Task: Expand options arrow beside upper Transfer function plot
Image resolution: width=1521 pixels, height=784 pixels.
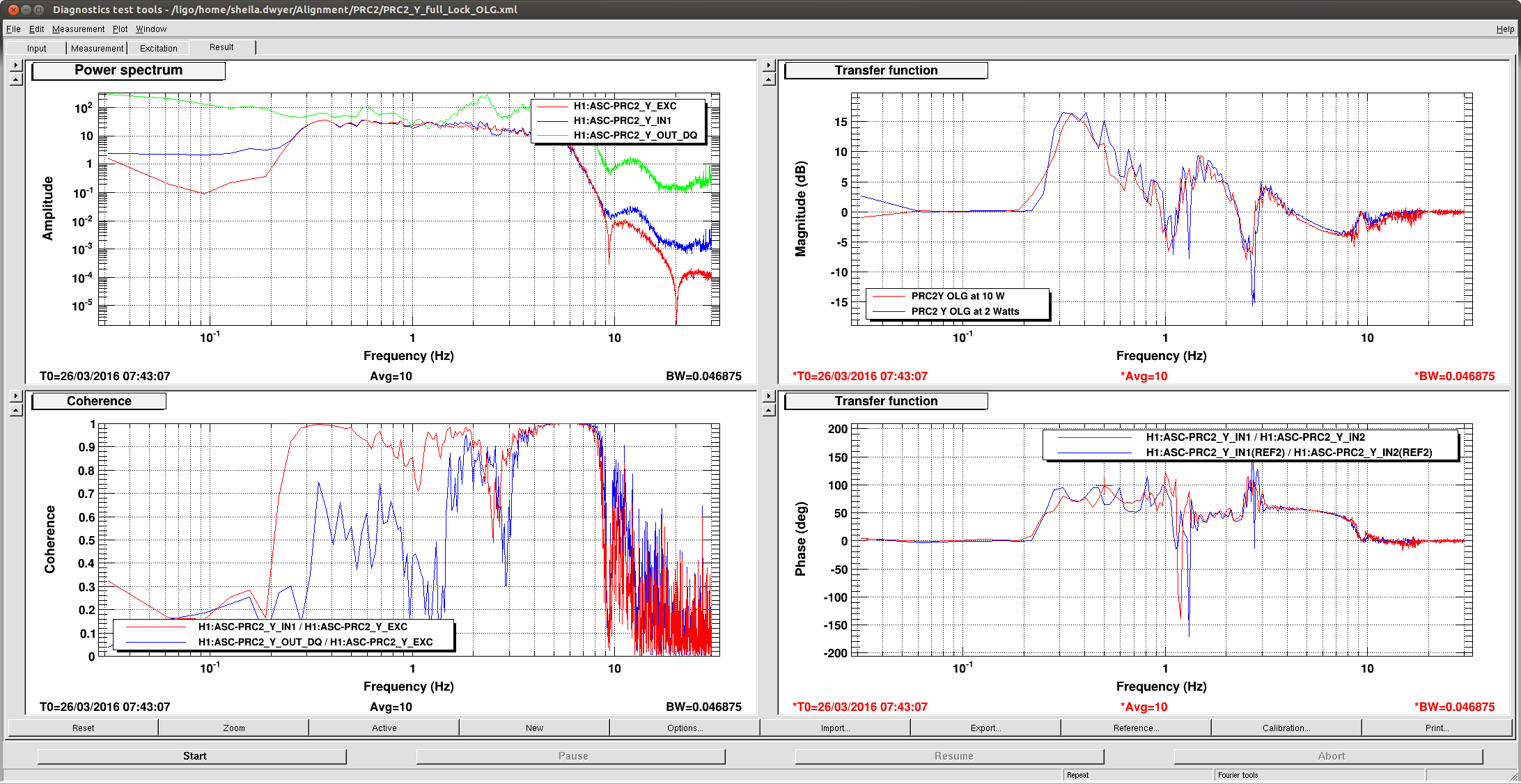Action: pyautogui.click(x=769, y=65)
